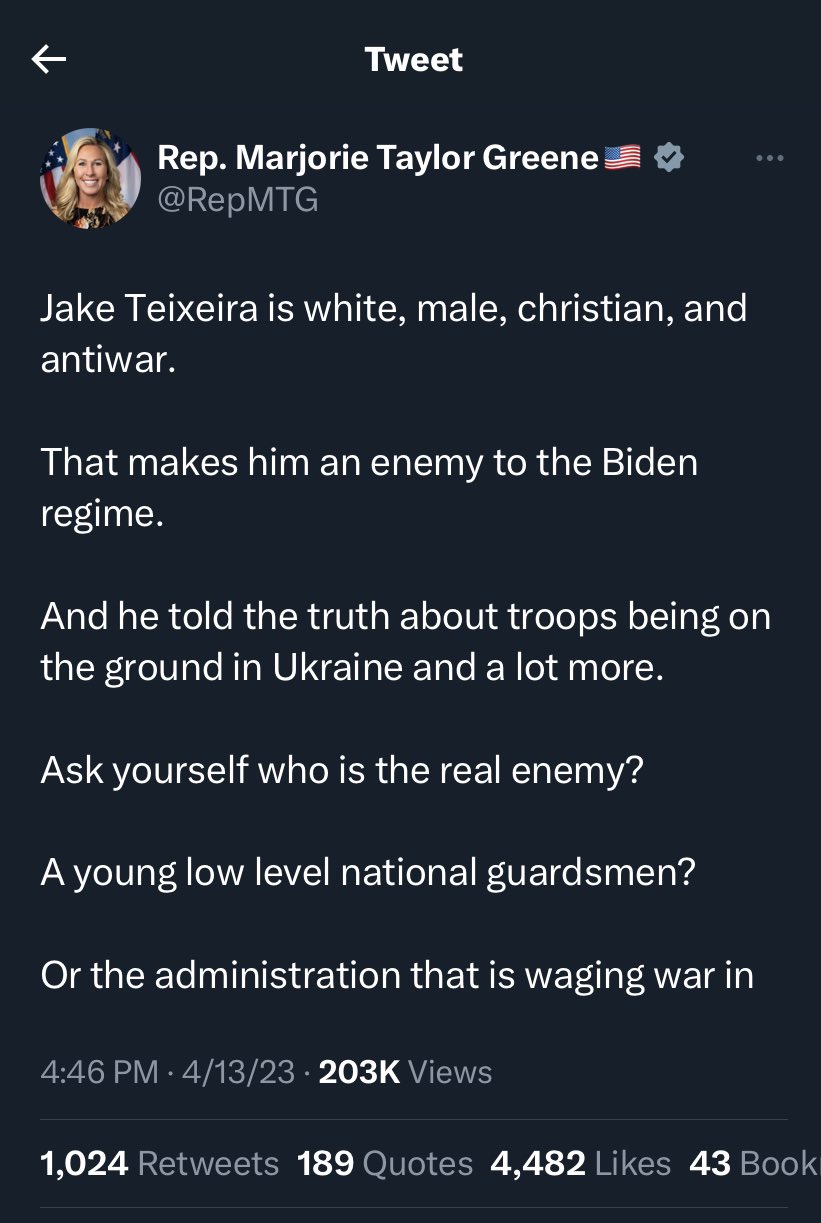The width and height of the screenshot is (821, 1223).
Task: Tap the "administration that is waging war" line
Action: pos(397,974)
